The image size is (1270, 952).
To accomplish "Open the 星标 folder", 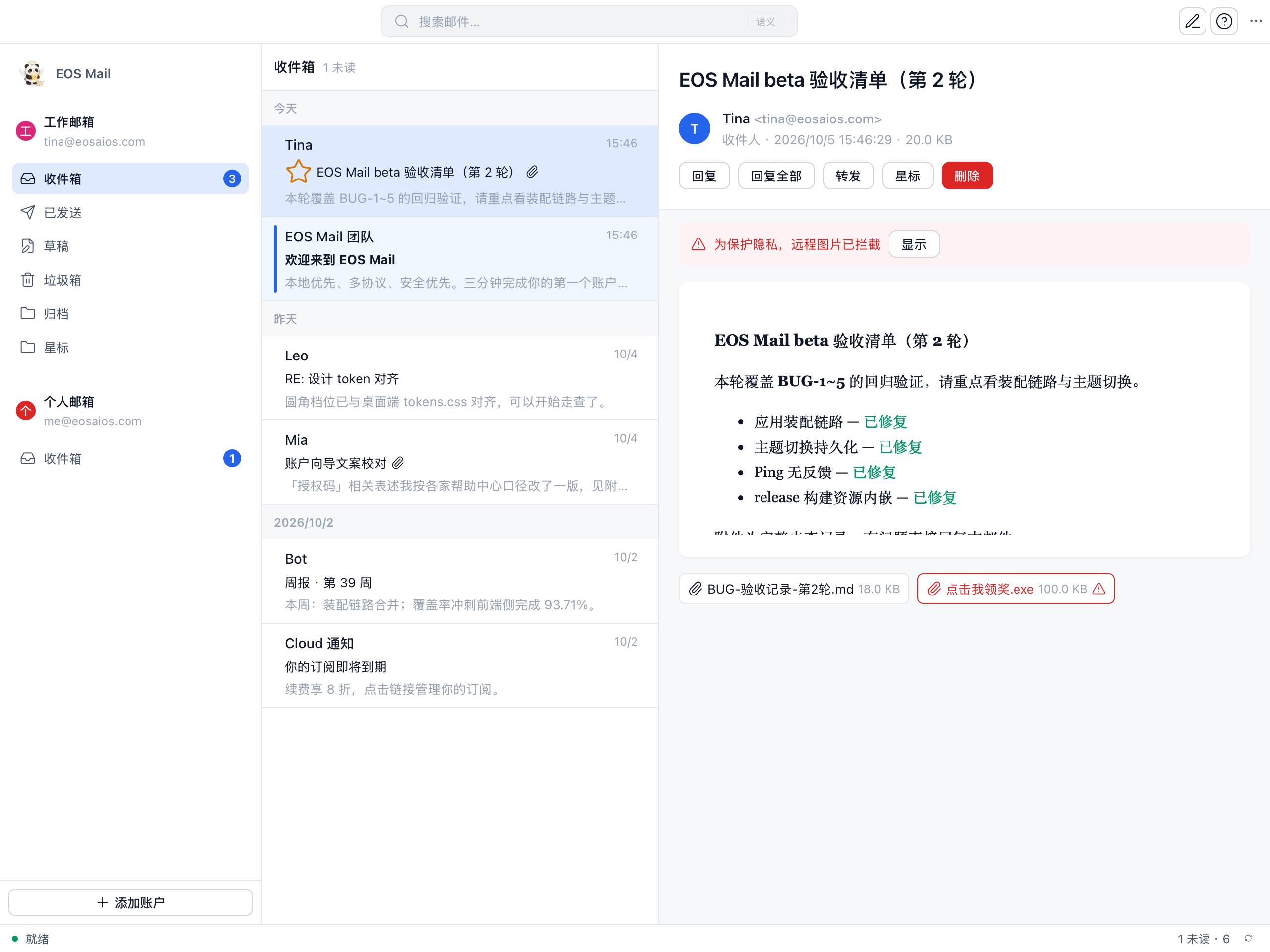I will (130, 347).
